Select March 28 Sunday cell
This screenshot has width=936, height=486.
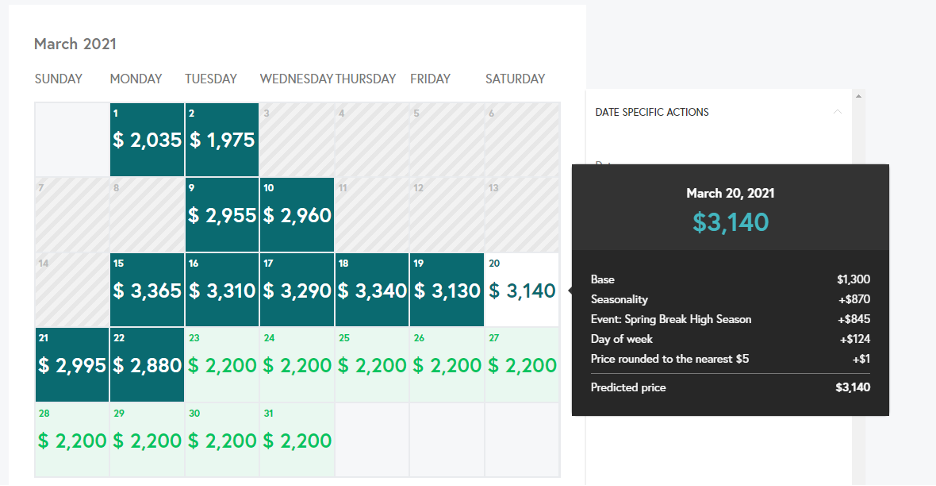click(x=72, y=440)
